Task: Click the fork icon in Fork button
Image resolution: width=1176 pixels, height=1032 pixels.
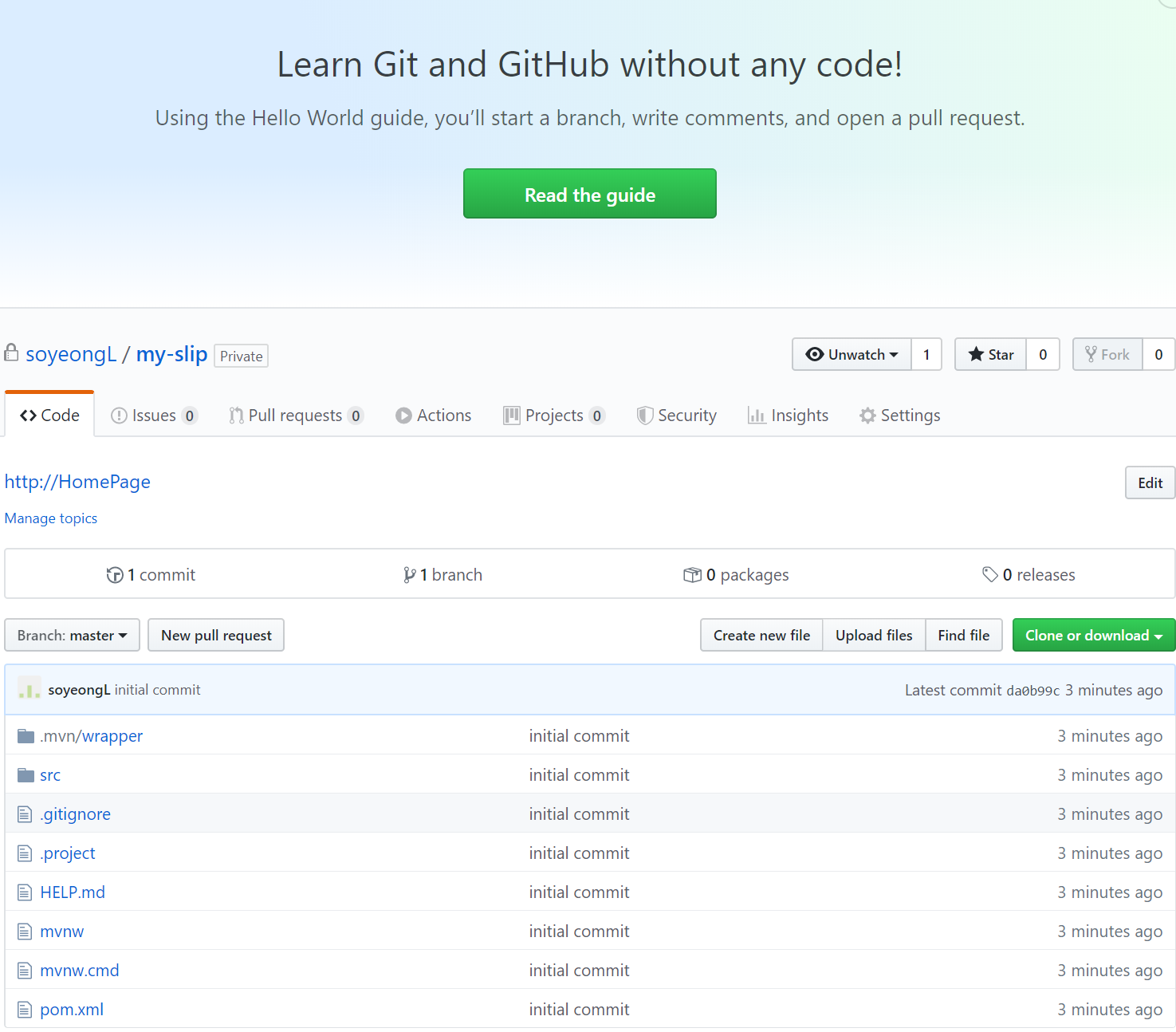Action: (x=1091, y=354)
